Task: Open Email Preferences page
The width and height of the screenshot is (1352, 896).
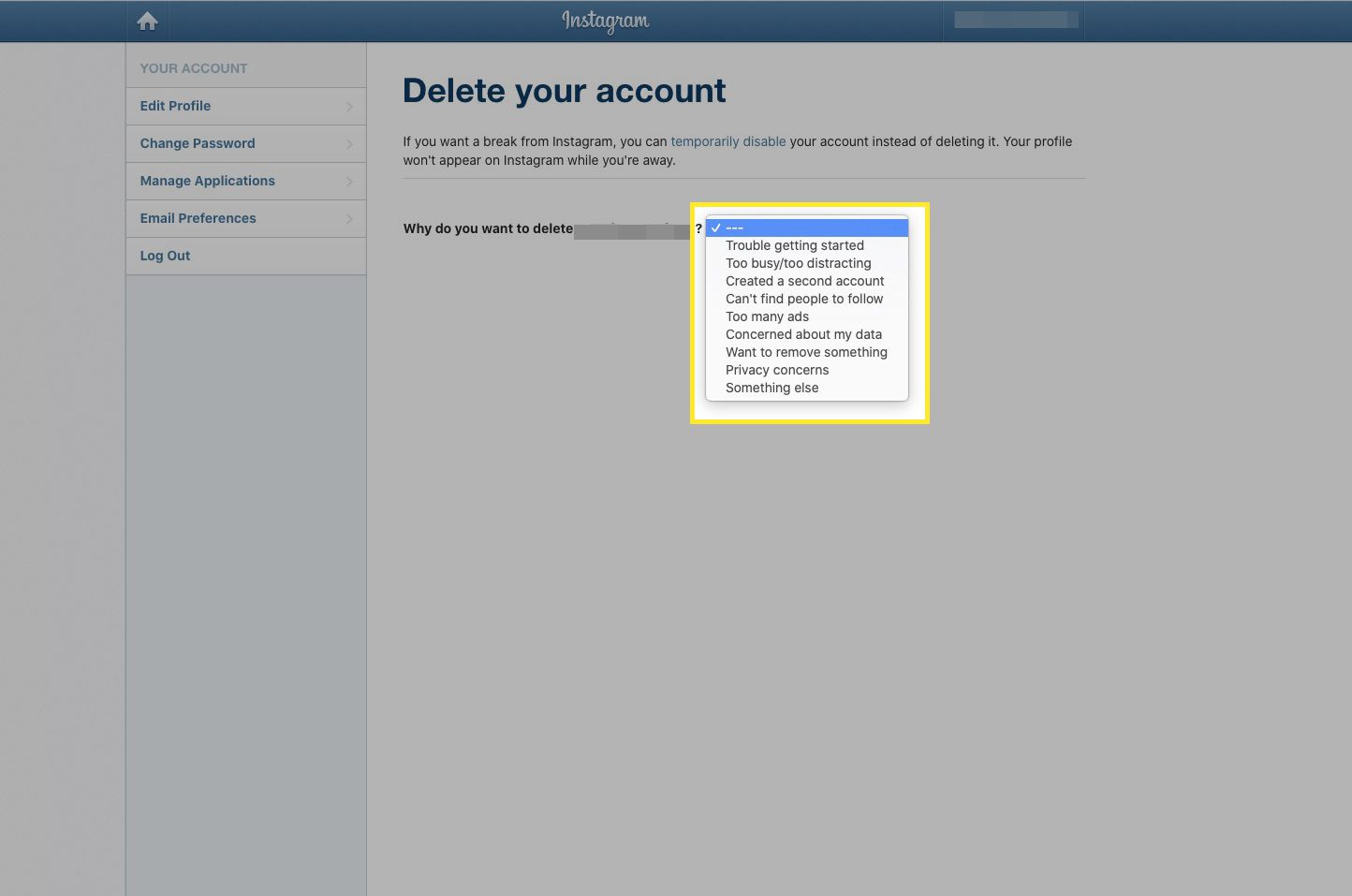Action: (245, 218)
